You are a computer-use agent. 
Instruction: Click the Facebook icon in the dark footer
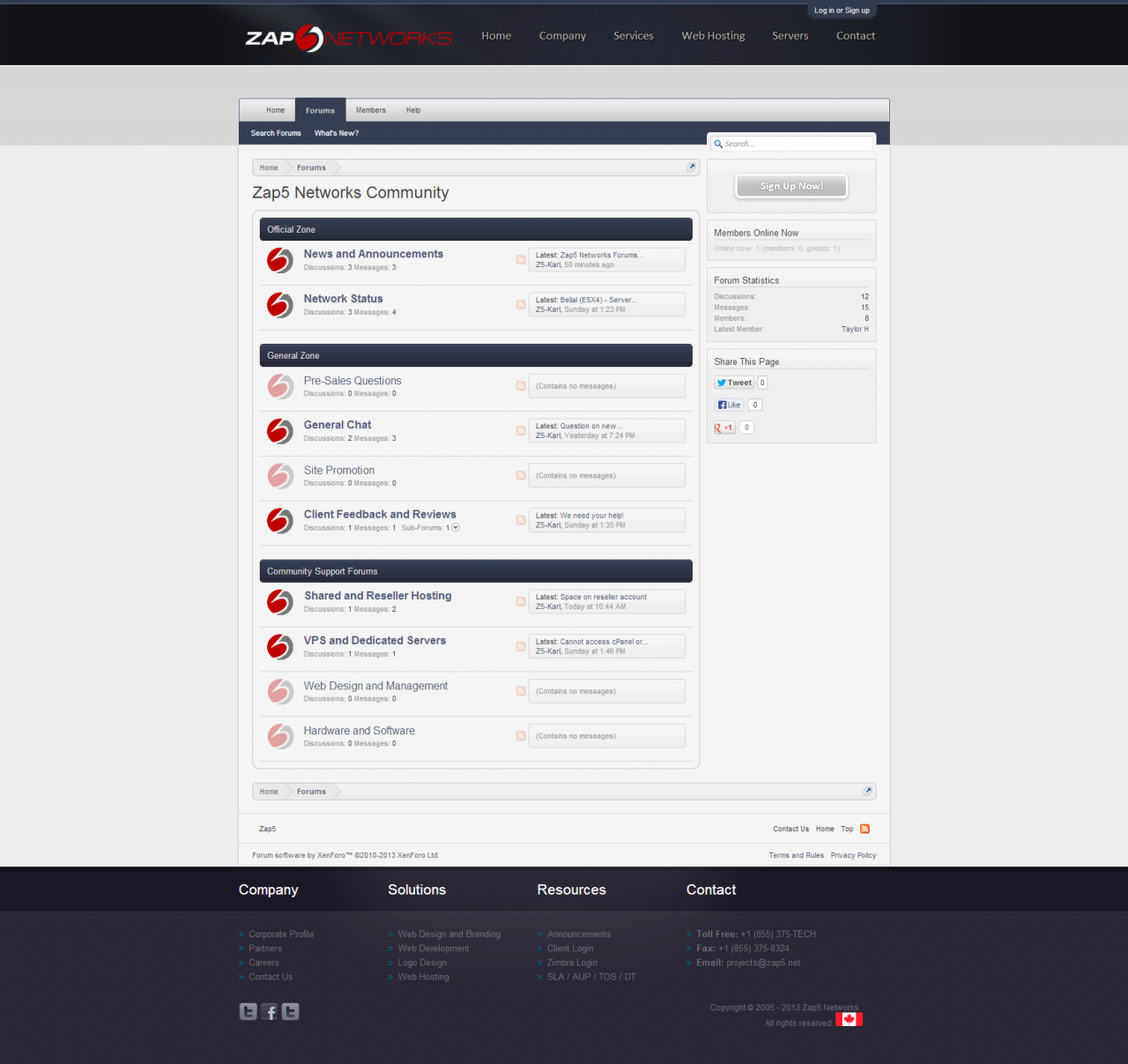(270, 1012)
